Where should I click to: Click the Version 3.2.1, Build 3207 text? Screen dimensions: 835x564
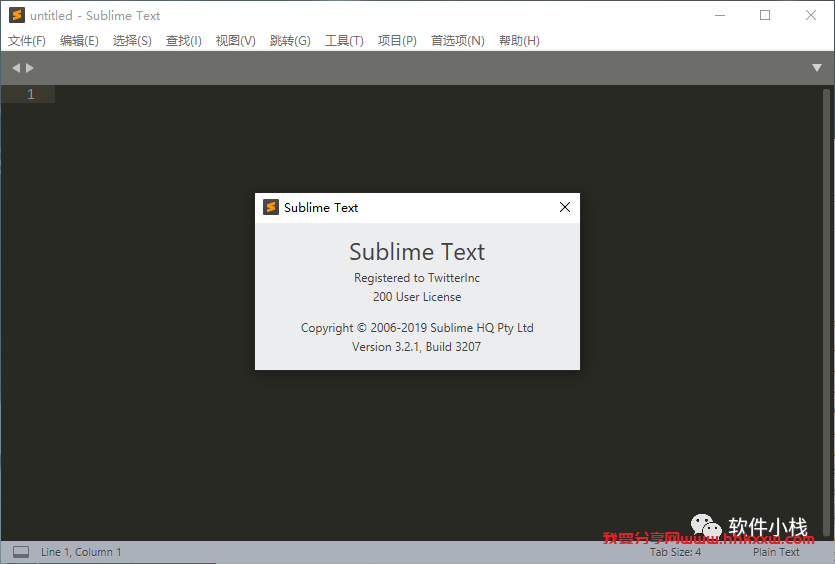(x=416, y=347)
